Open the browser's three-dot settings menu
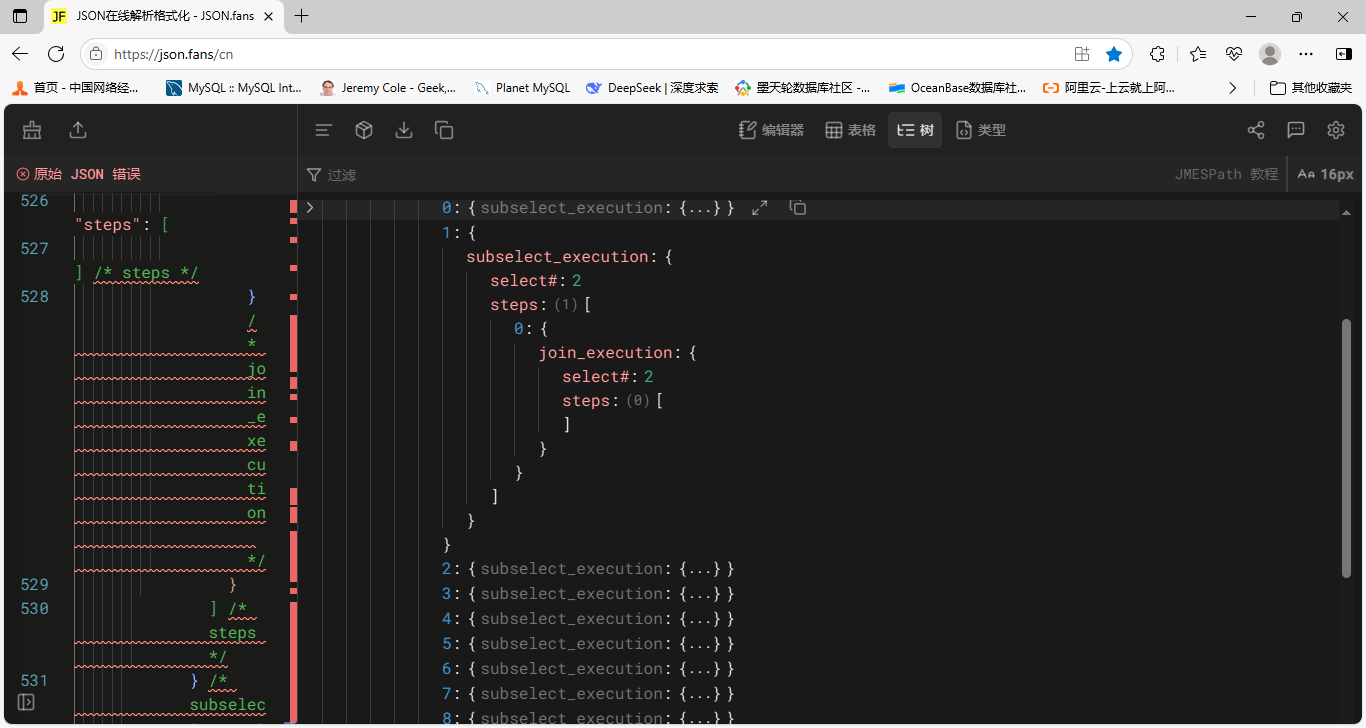This screenshot has width=1366, height=728. point(1306,54)
